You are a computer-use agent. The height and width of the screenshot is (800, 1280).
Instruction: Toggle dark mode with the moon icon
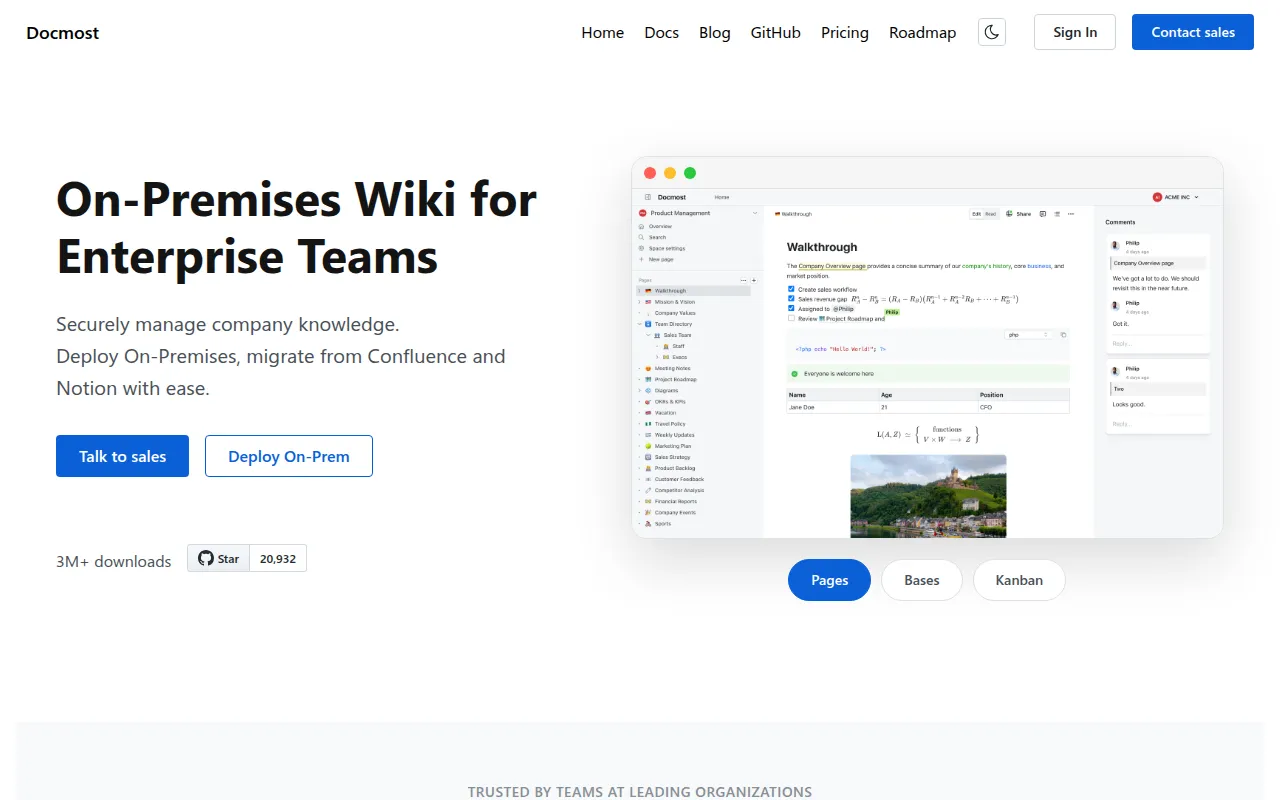992,32
